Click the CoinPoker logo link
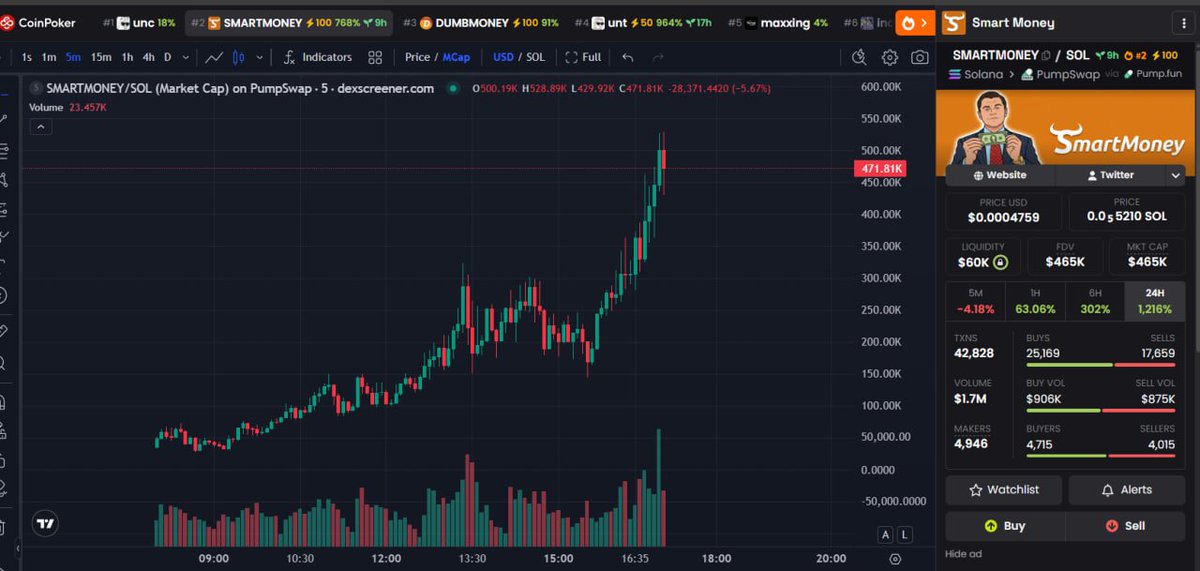 pyautogui.click(x=38, y=22)
